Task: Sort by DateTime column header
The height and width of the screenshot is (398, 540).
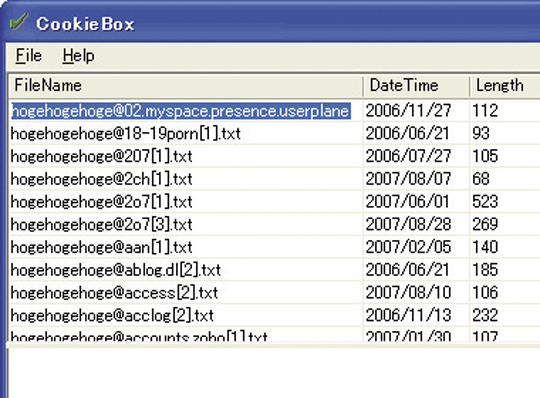Action: pos(416,86)
